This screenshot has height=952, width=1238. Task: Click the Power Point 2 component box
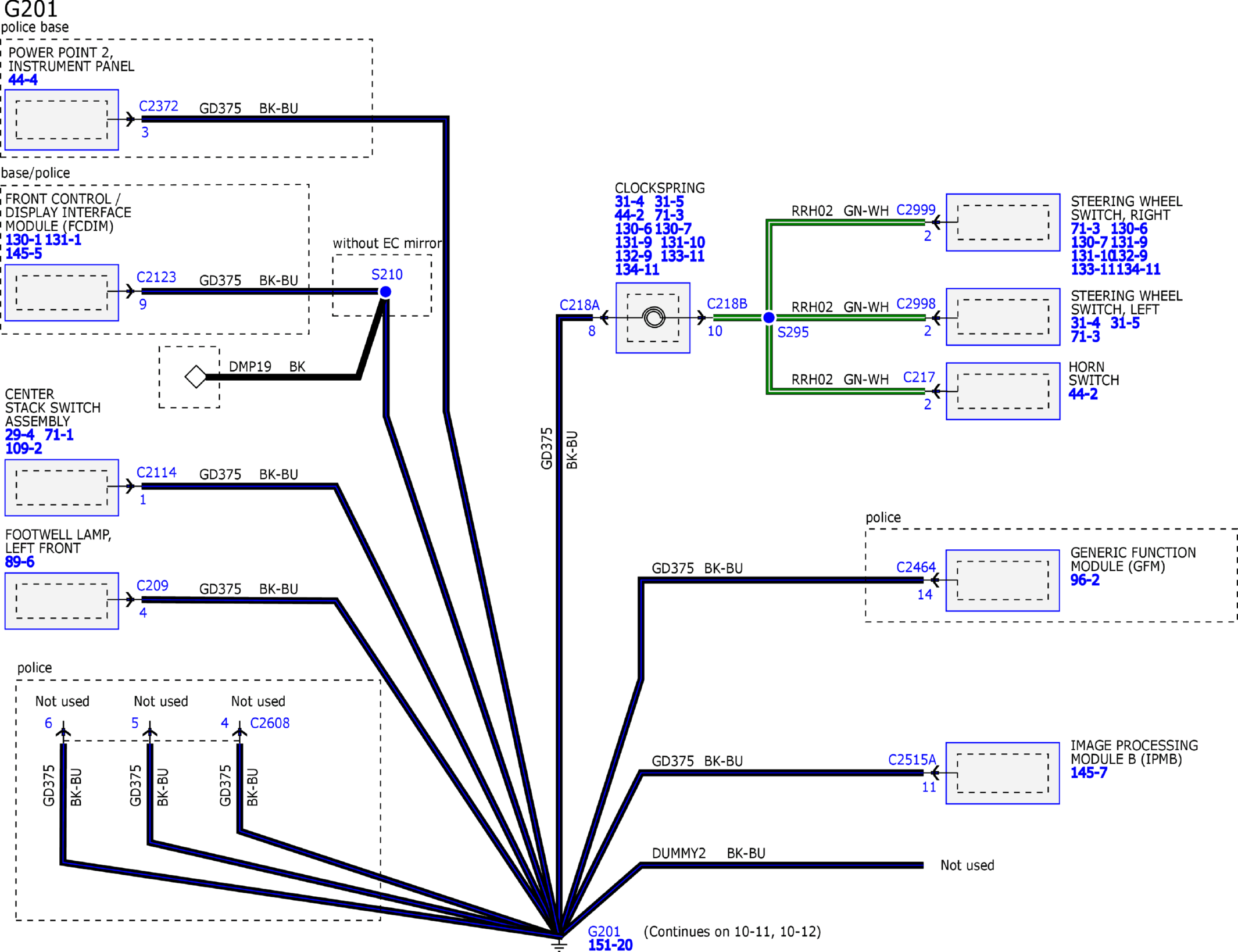tap(62, 120)
